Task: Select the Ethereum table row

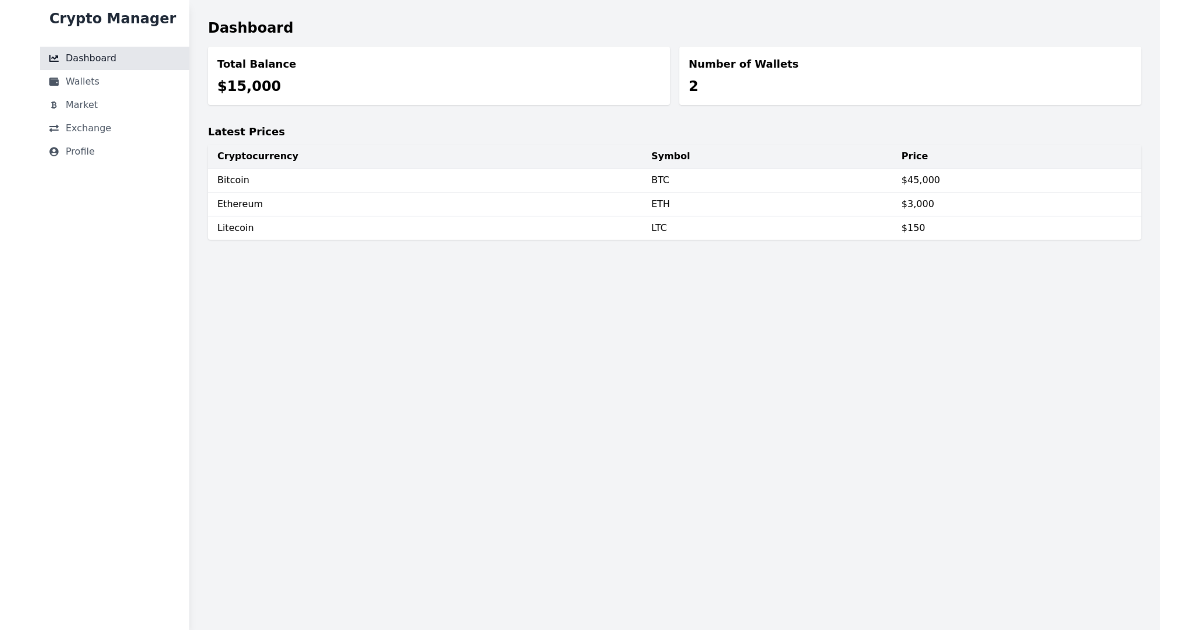Action: pos(673,204)
